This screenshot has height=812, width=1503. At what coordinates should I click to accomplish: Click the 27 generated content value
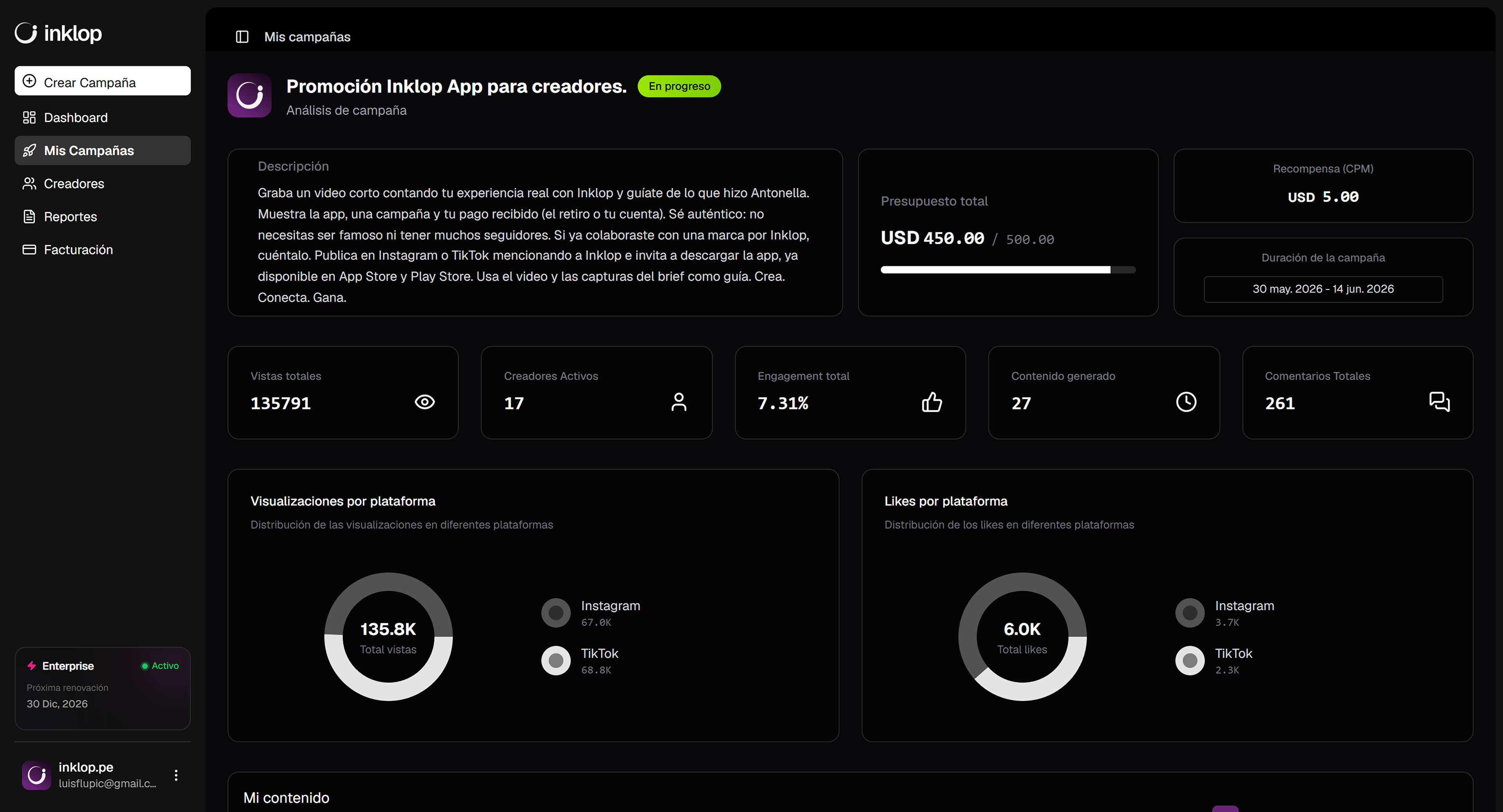coord(1021,403)
